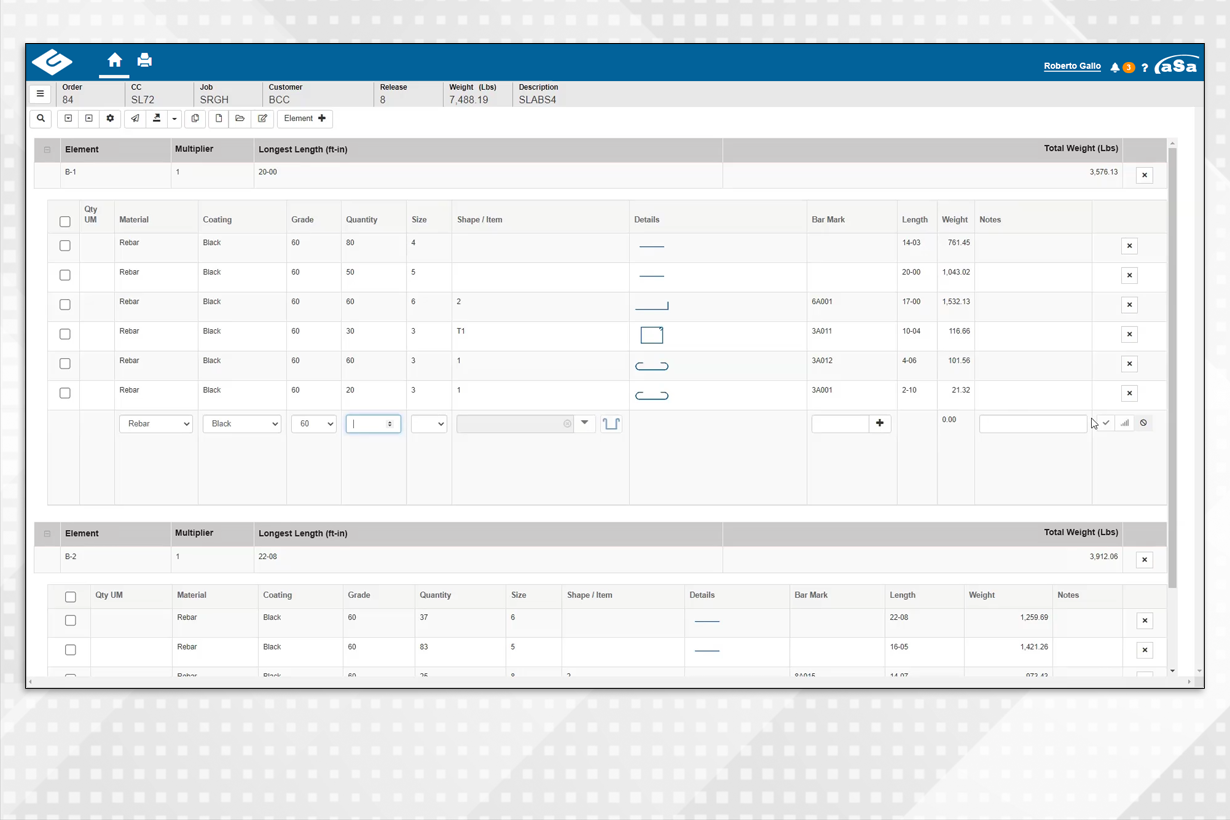Open the Roberto Gallo account link
This screenshot has height=820, width=1230.
[1071, 66]
